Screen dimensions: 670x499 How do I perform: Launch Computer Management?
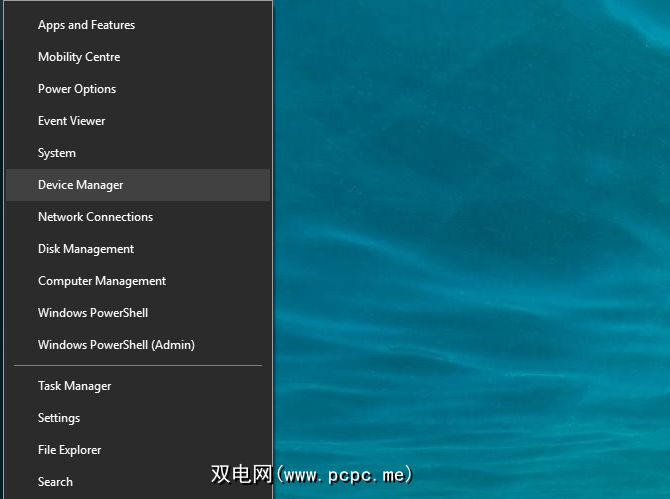coord(138,281)
